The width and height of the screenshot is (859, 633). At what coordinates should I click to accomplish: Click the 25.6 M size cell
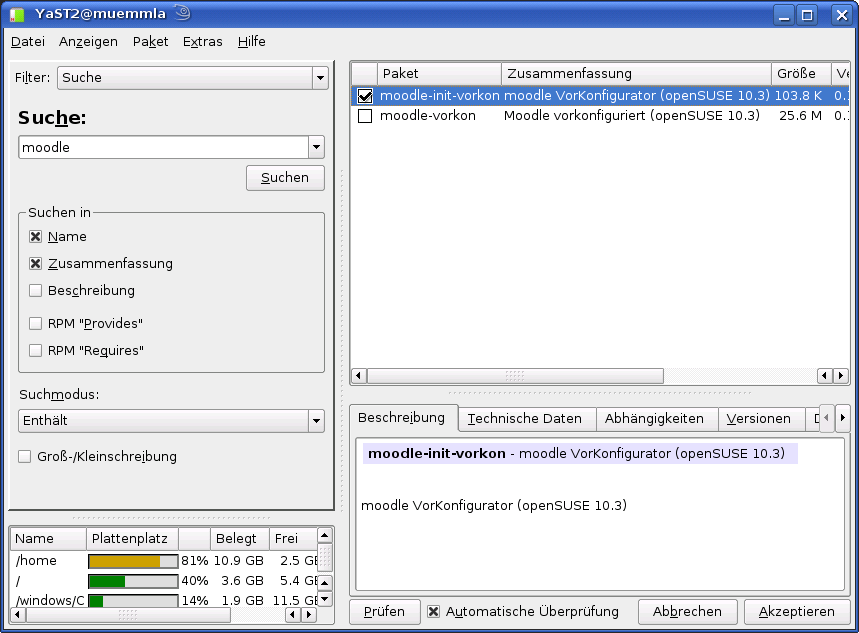800,116
